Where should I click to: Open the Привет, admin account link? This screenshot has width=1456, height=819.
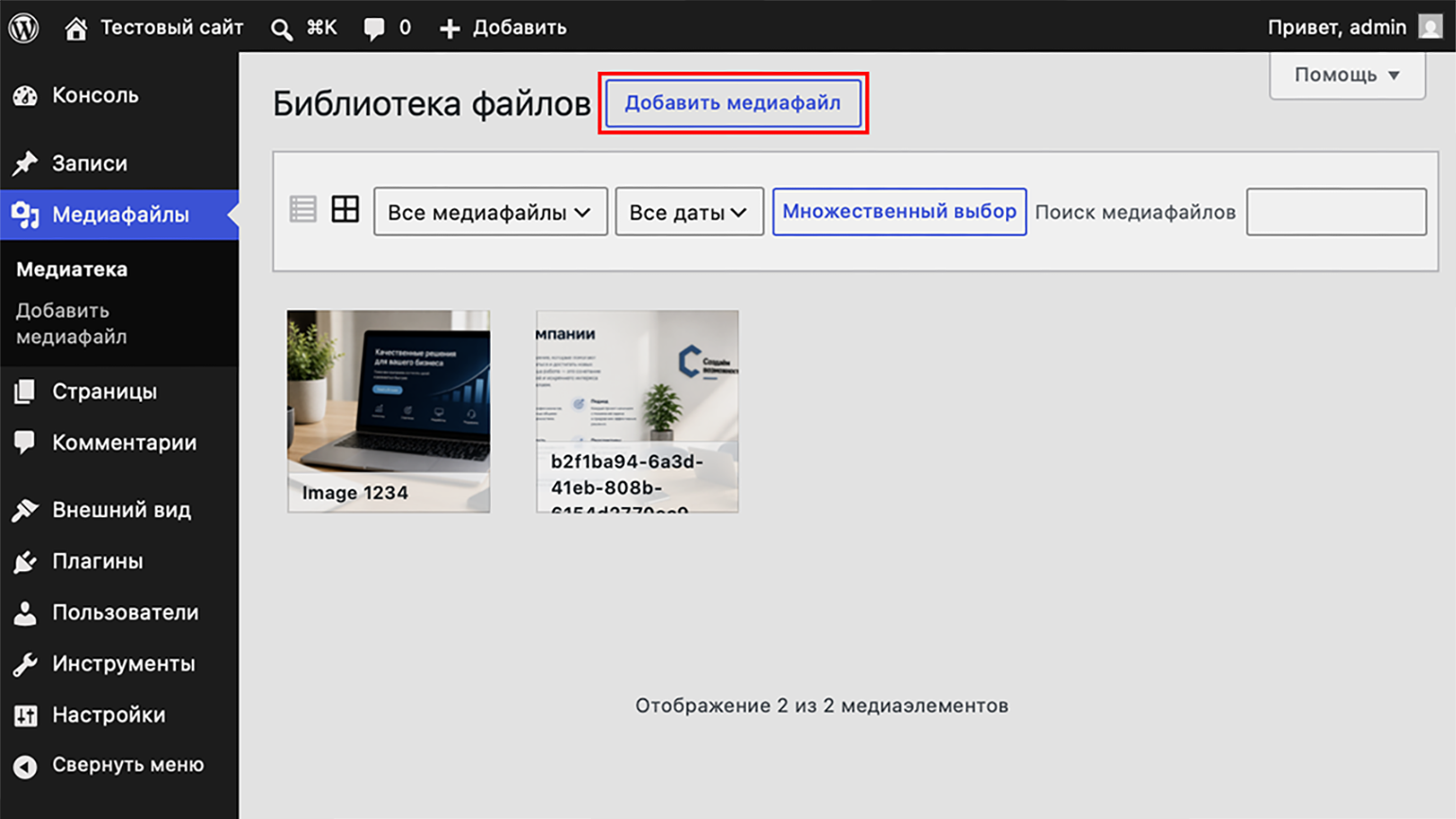(1337, 27)
